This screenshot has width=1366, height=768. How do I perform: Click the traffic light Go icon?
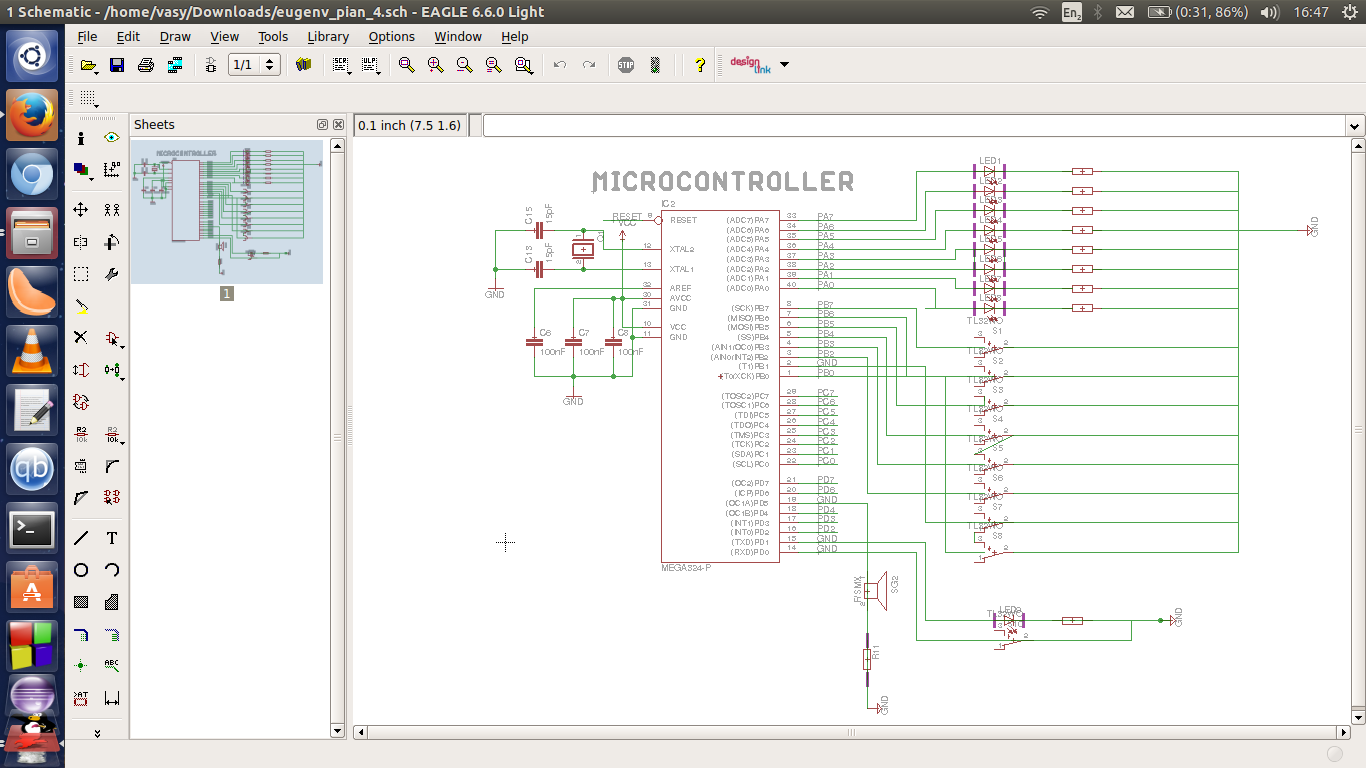(655, 65)
